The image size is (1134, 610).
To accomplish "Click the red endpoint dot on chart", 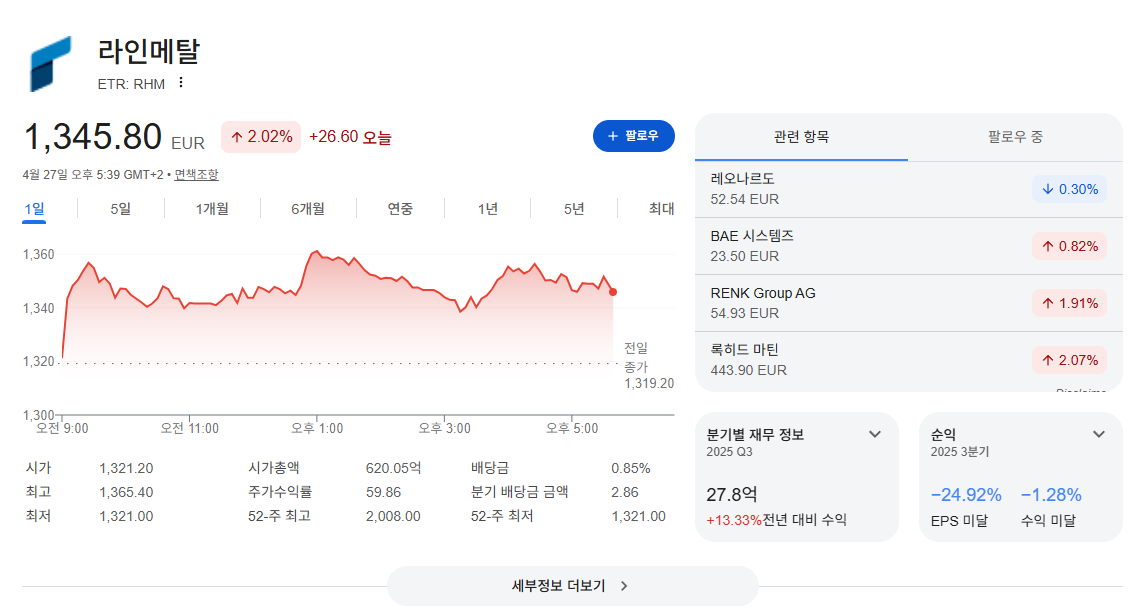I will (x=613, y=292).
